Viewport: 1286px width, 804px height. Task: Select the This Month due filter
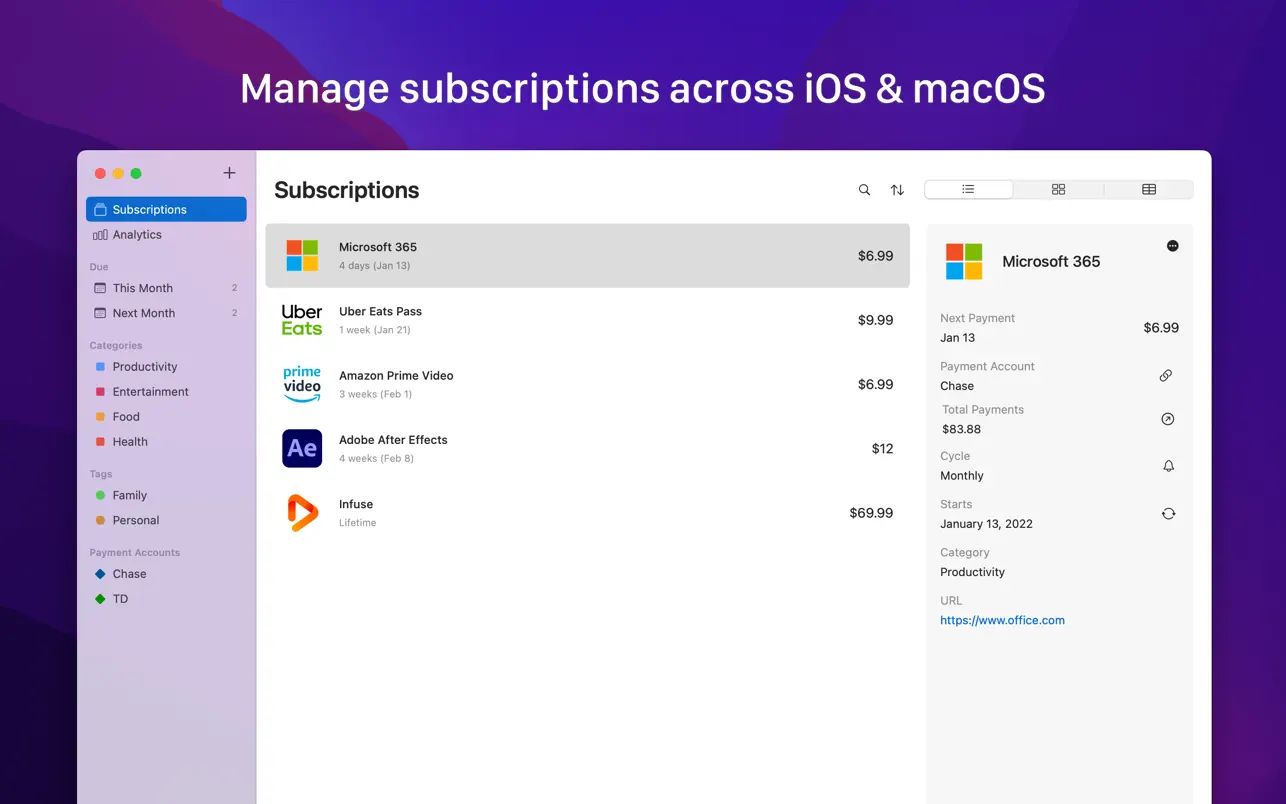143,288
